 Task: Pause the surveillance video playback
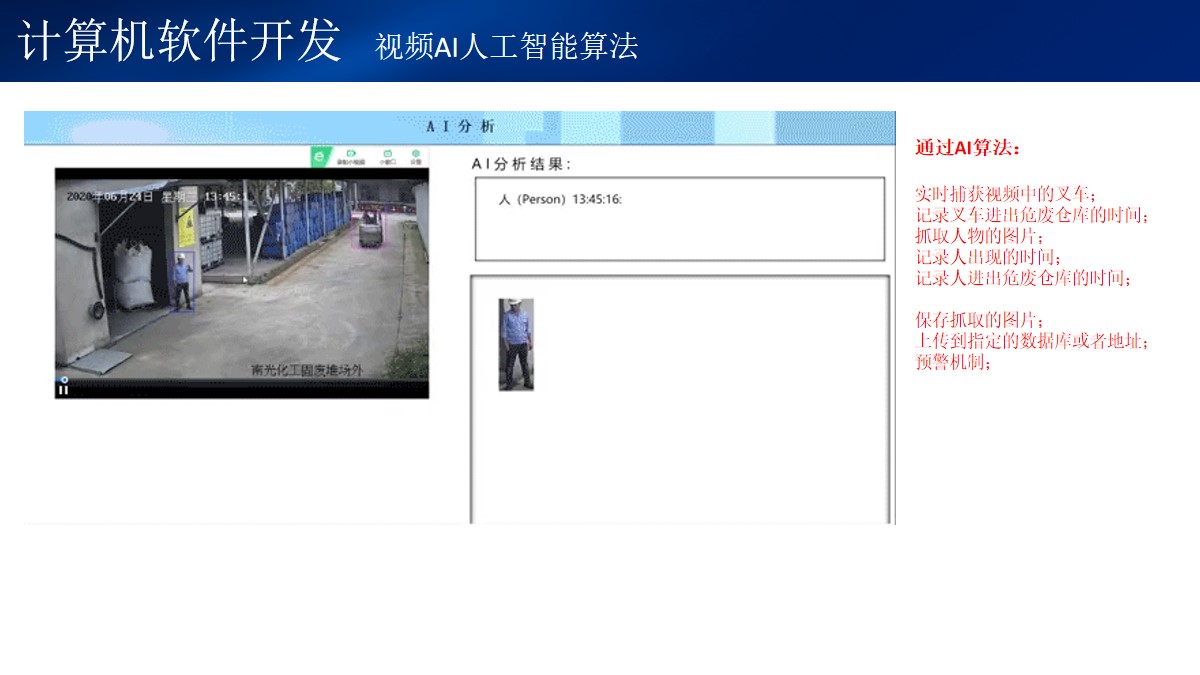(63, 390)
